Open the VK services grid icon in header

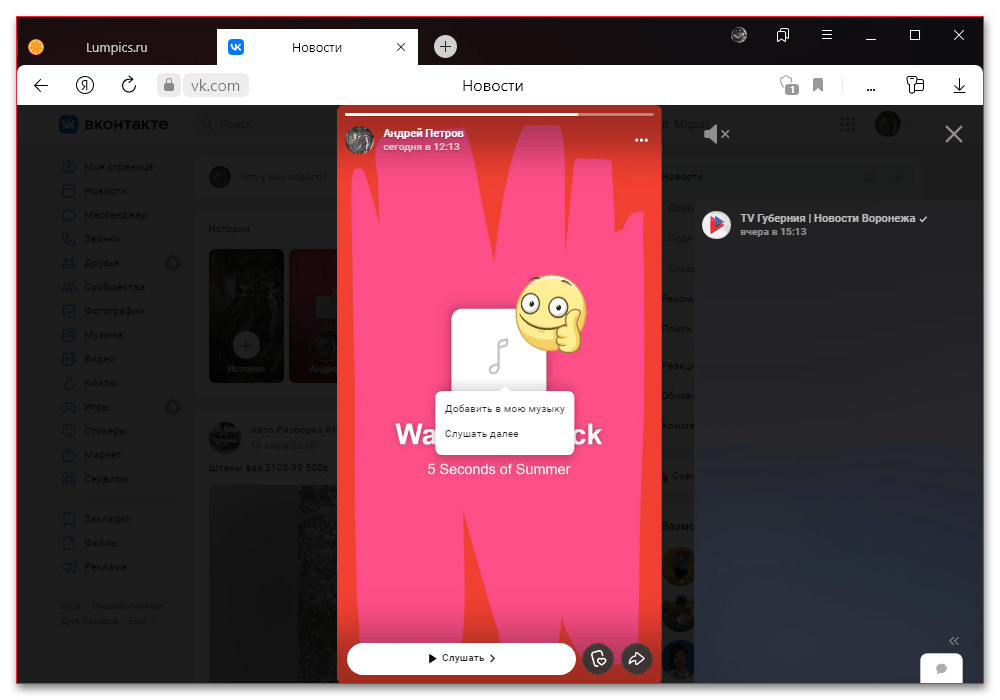(847, 124)
